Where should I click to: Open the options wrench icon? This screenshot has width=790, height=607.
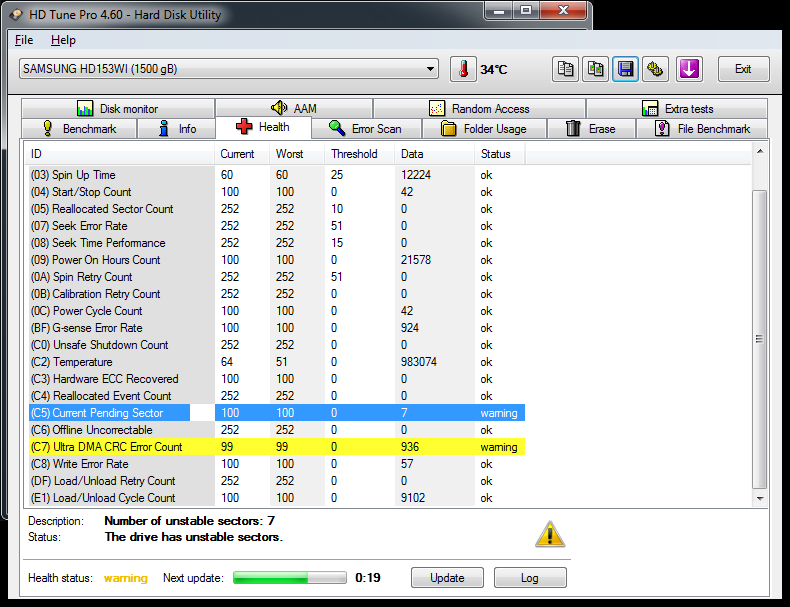click(655, 69)
